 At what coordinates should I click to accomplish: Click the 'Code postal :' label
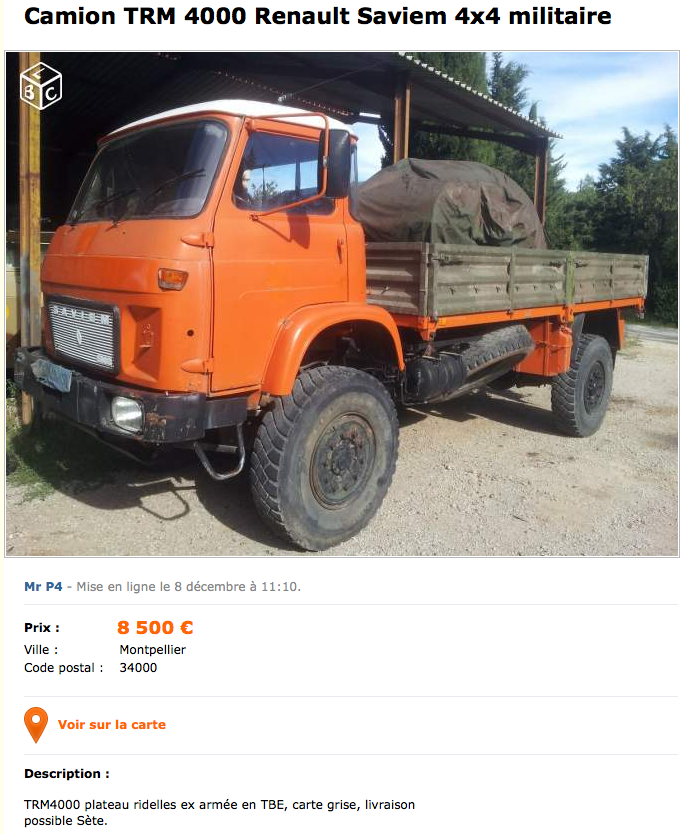click(64, 668)
